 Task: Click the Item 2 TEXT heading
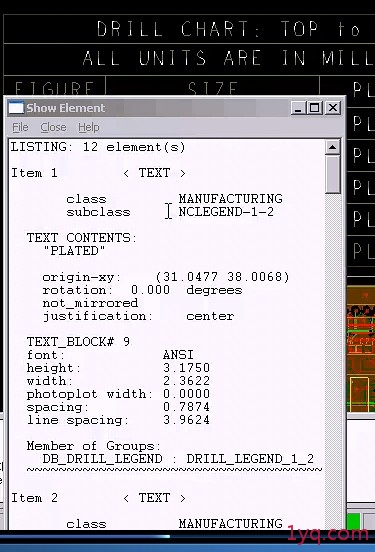tap(99, 498)
